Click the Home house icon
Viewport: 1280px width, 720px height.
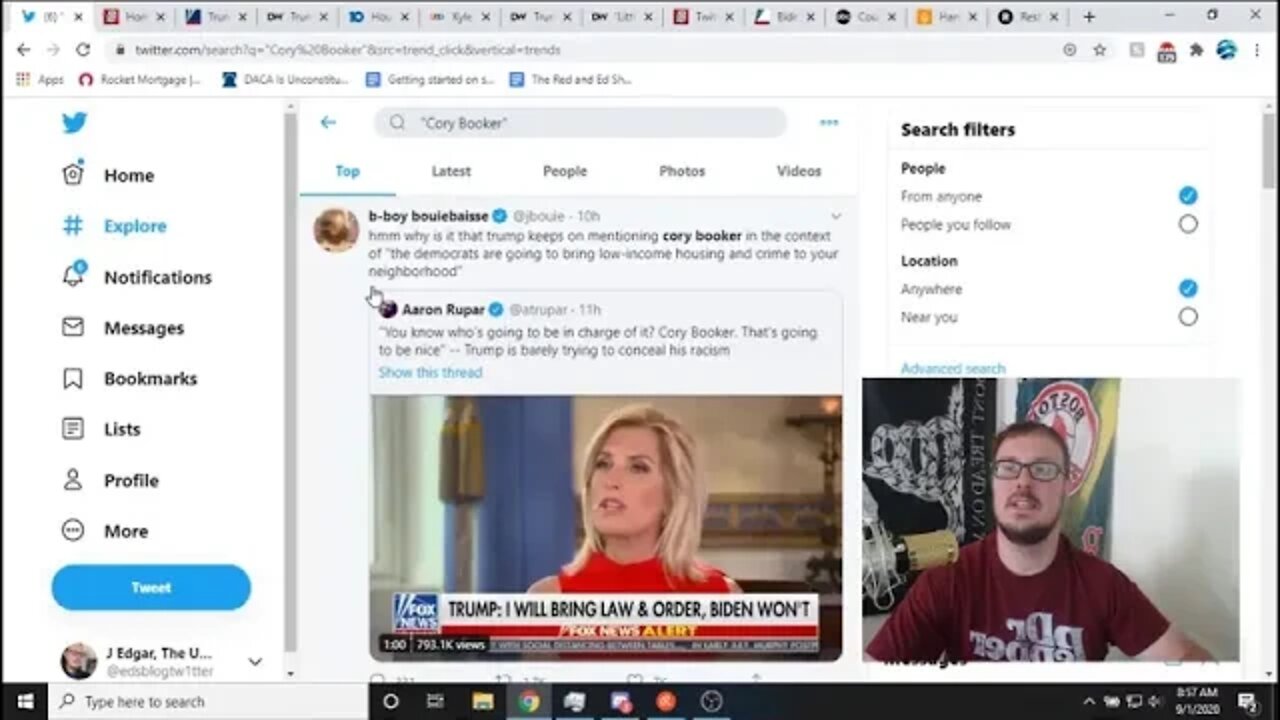pos(73,175)
